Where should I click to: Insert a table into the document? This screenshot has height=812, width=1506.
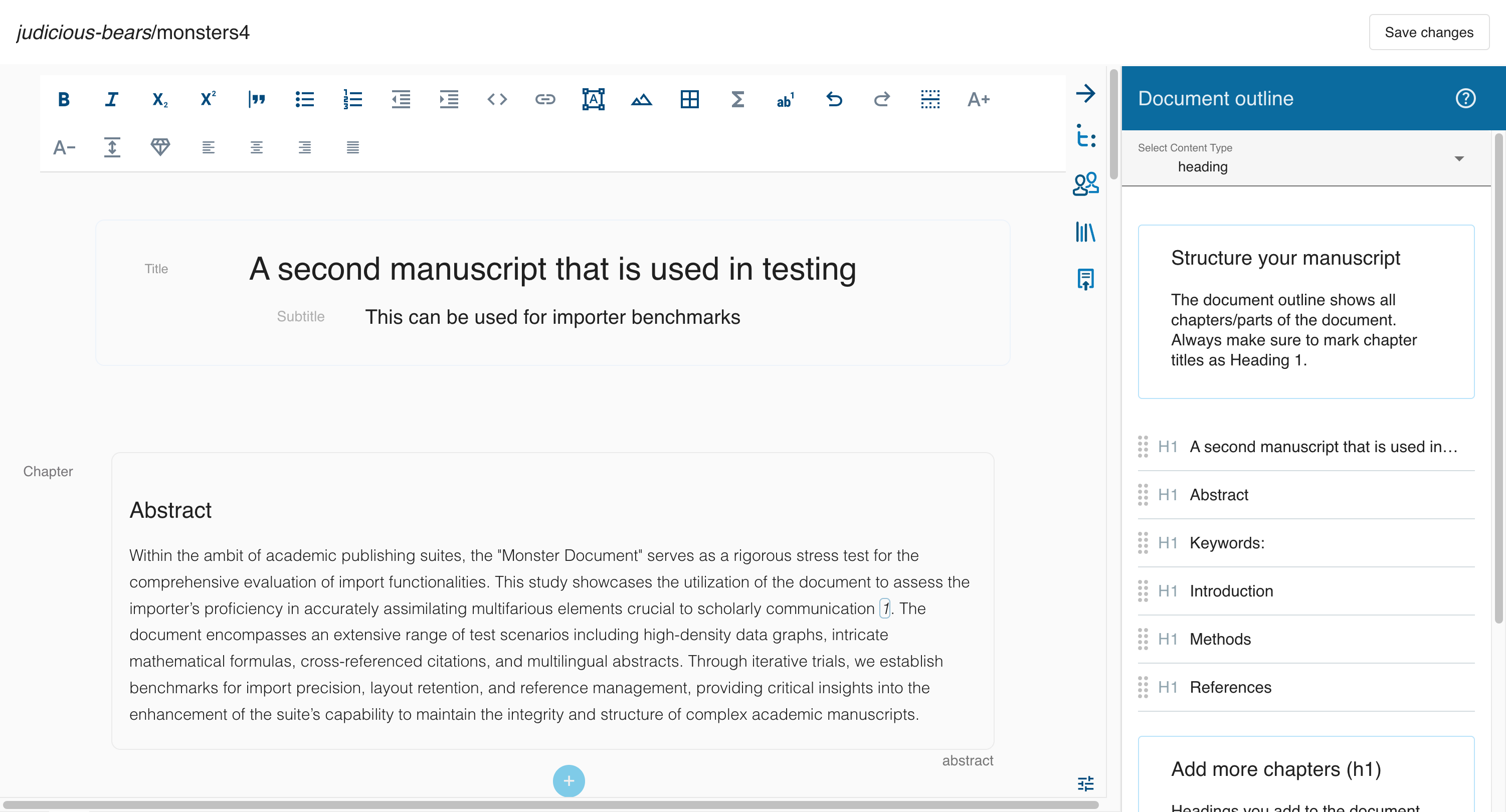(690, 99)
